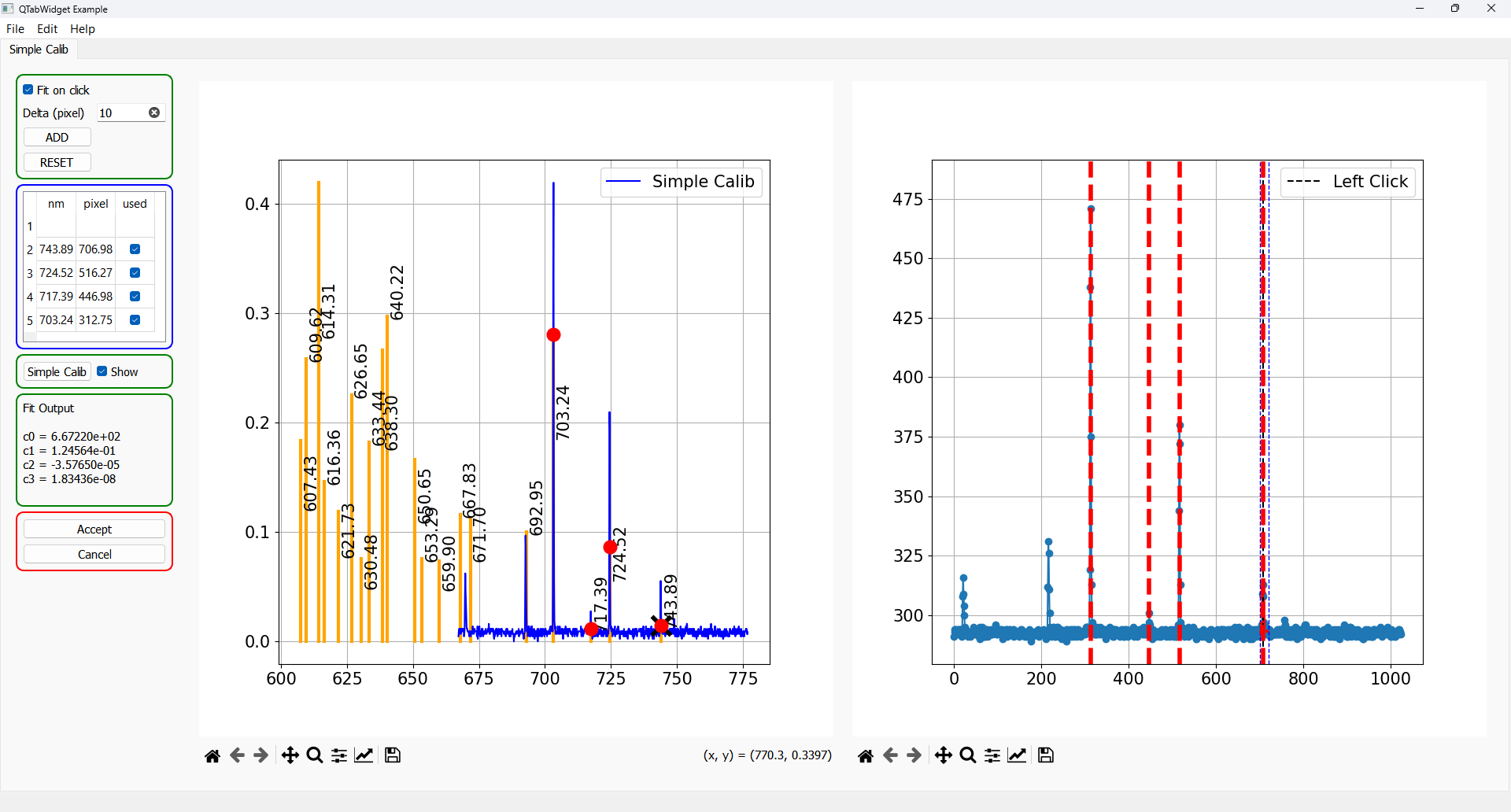Select the Simple Calib tab

pyautogui.click(x=39, y=50)
